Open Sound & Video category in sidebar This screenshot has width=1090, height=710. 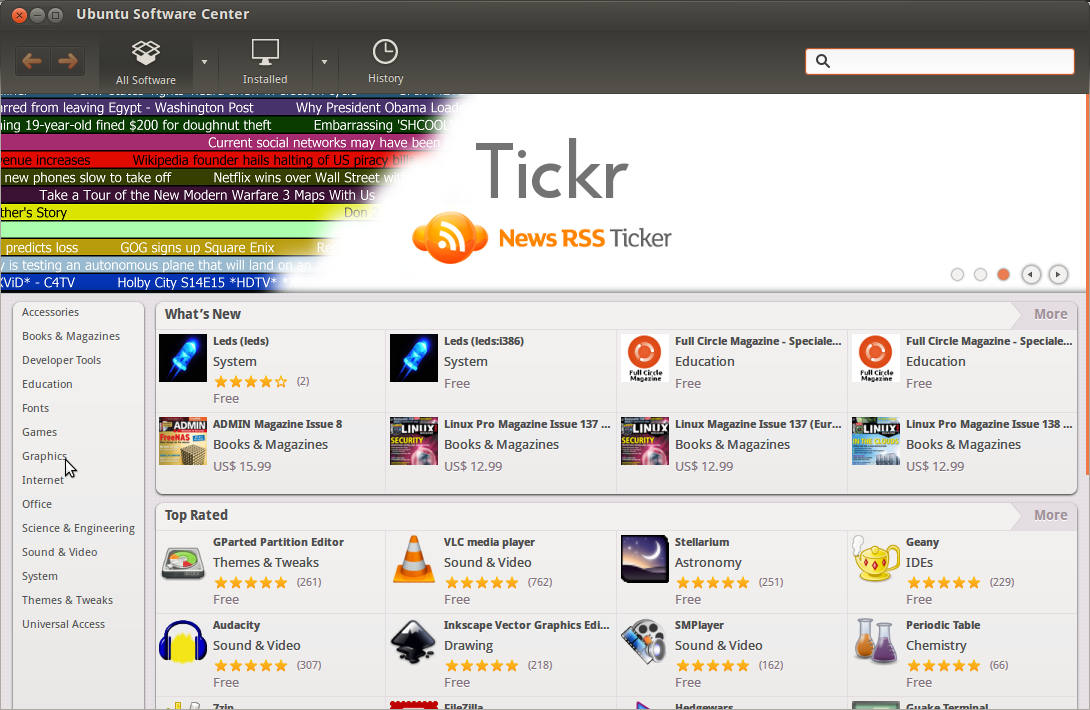60,552
